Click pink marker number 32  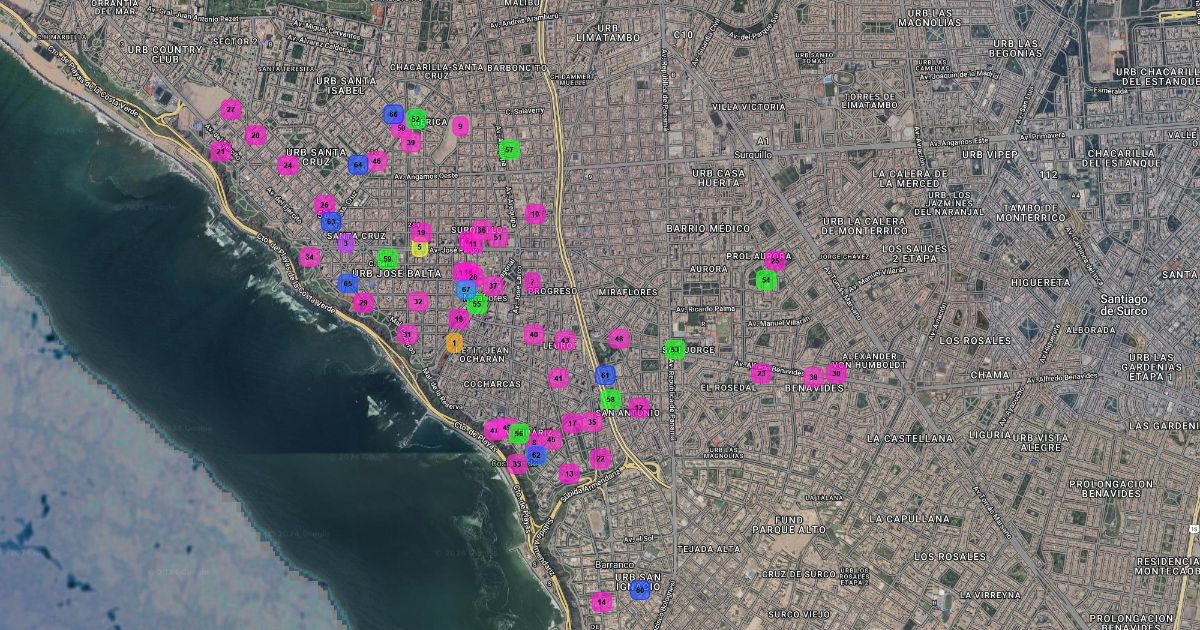[x=418, y=302]
